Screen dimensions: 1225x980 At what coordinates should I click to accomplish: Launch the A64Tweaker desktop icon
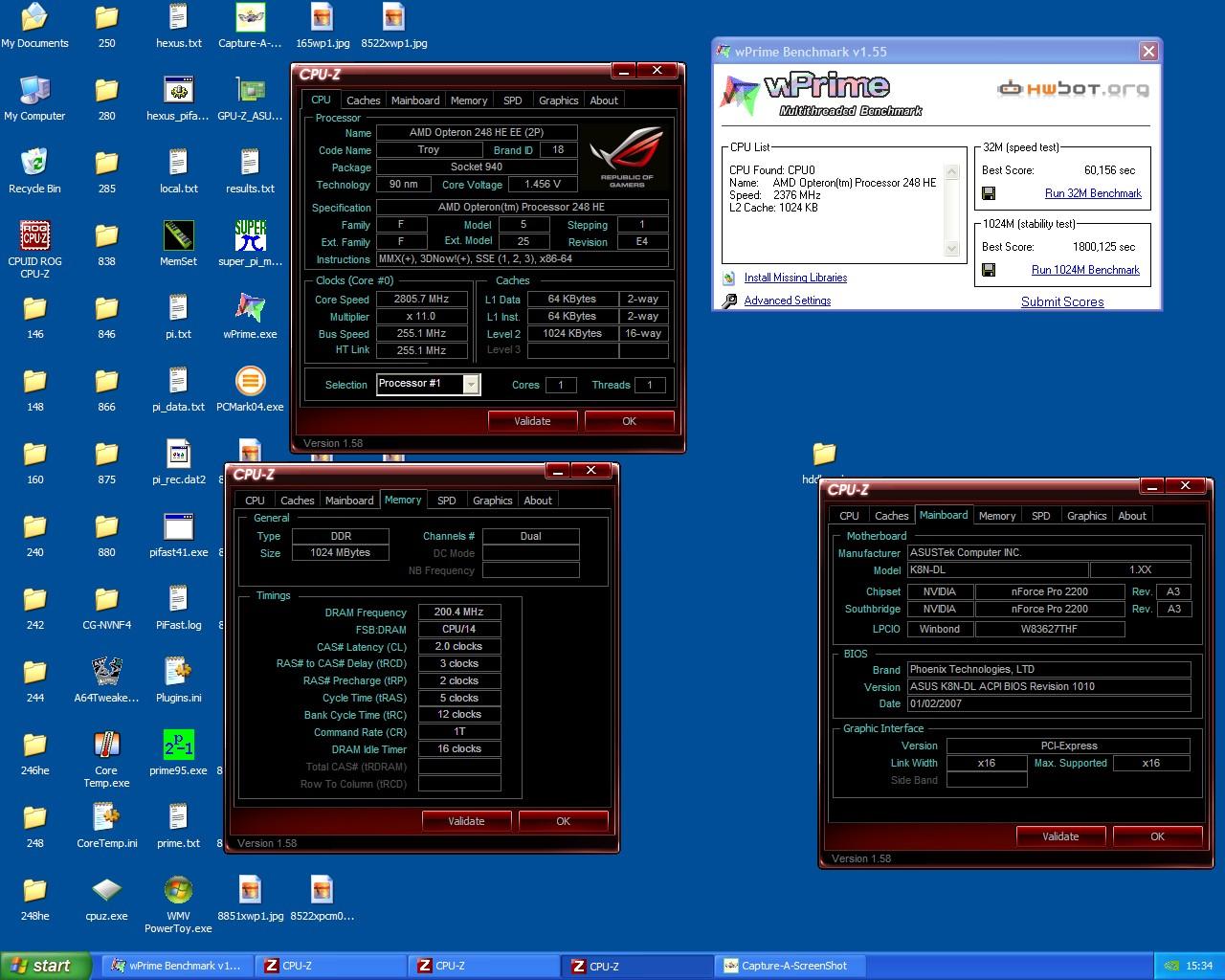106,673
